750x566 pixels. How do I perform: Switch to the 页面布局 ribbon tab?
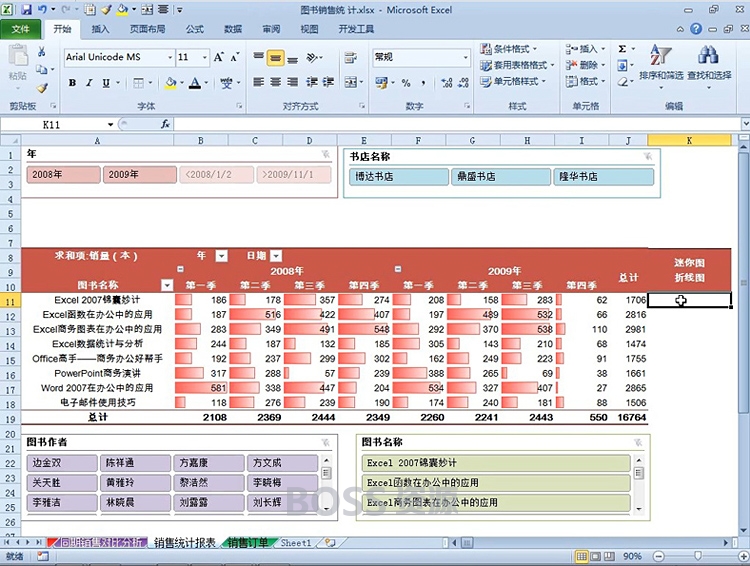[x=147, y=29]
